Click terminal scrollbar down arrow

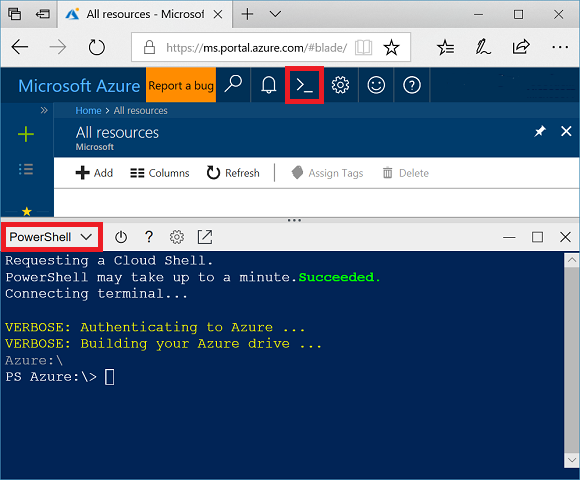[x=572, y=461]
